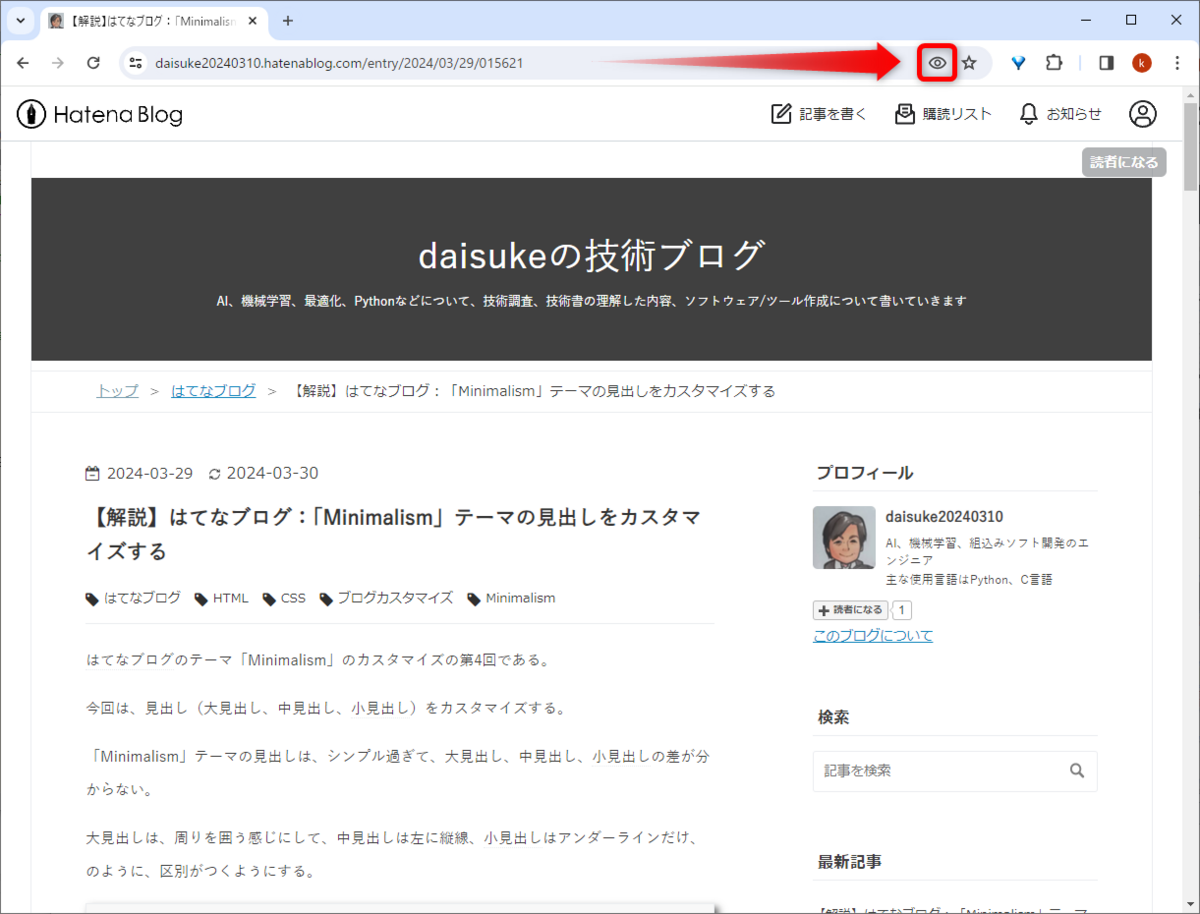Screen dimensions: 1200x914
Task: Click 記事を書く to write a post
Action: point(819,114)
